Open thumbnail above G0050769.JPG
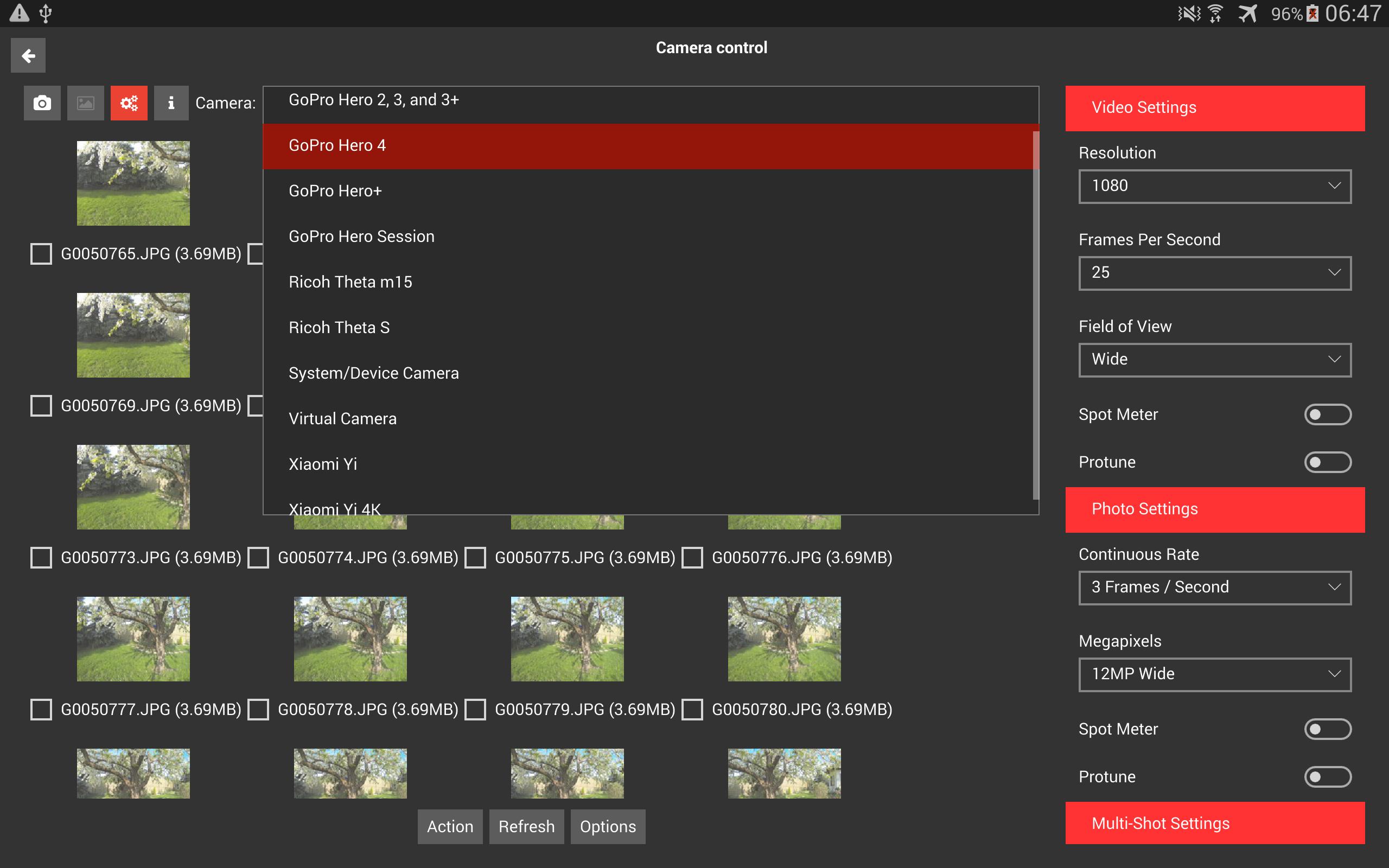1389x868 pixels. [x=133, y=335]
